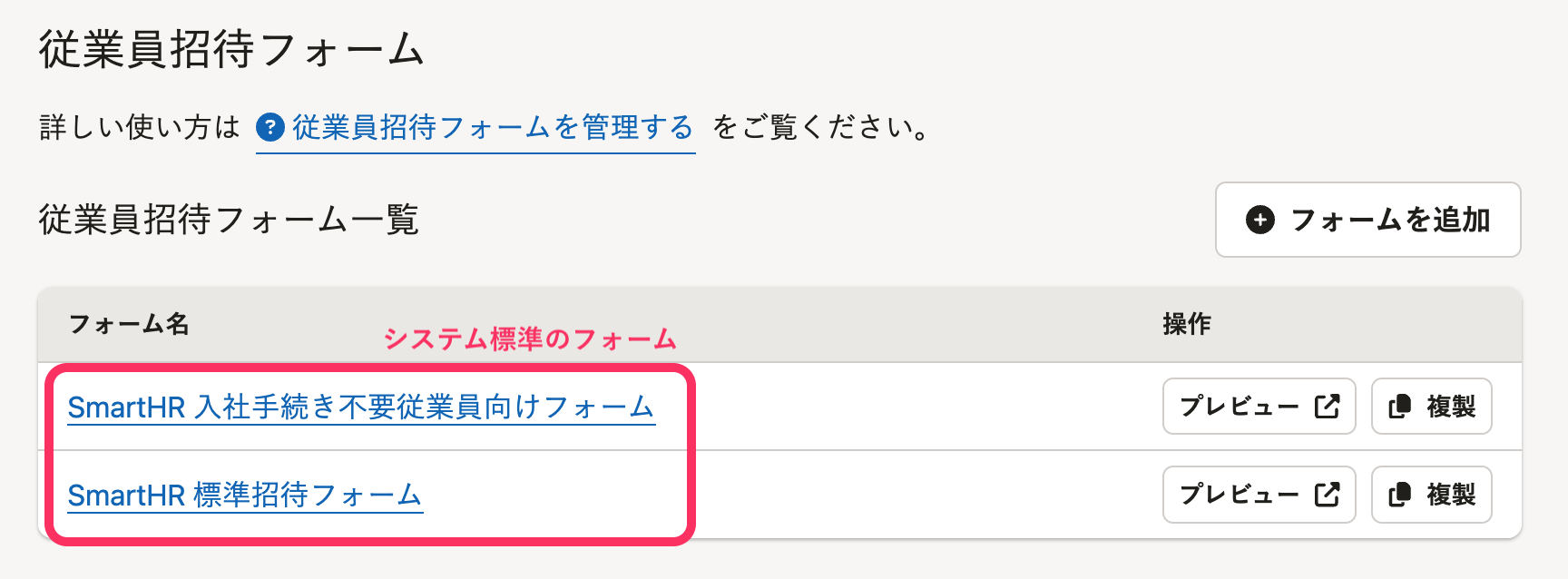1568x579 pixels.
Task: Click external-link icon in 入社手続き不要従業員向けフォーム row
Action: pyautogui.click(x=1327, y=407)
